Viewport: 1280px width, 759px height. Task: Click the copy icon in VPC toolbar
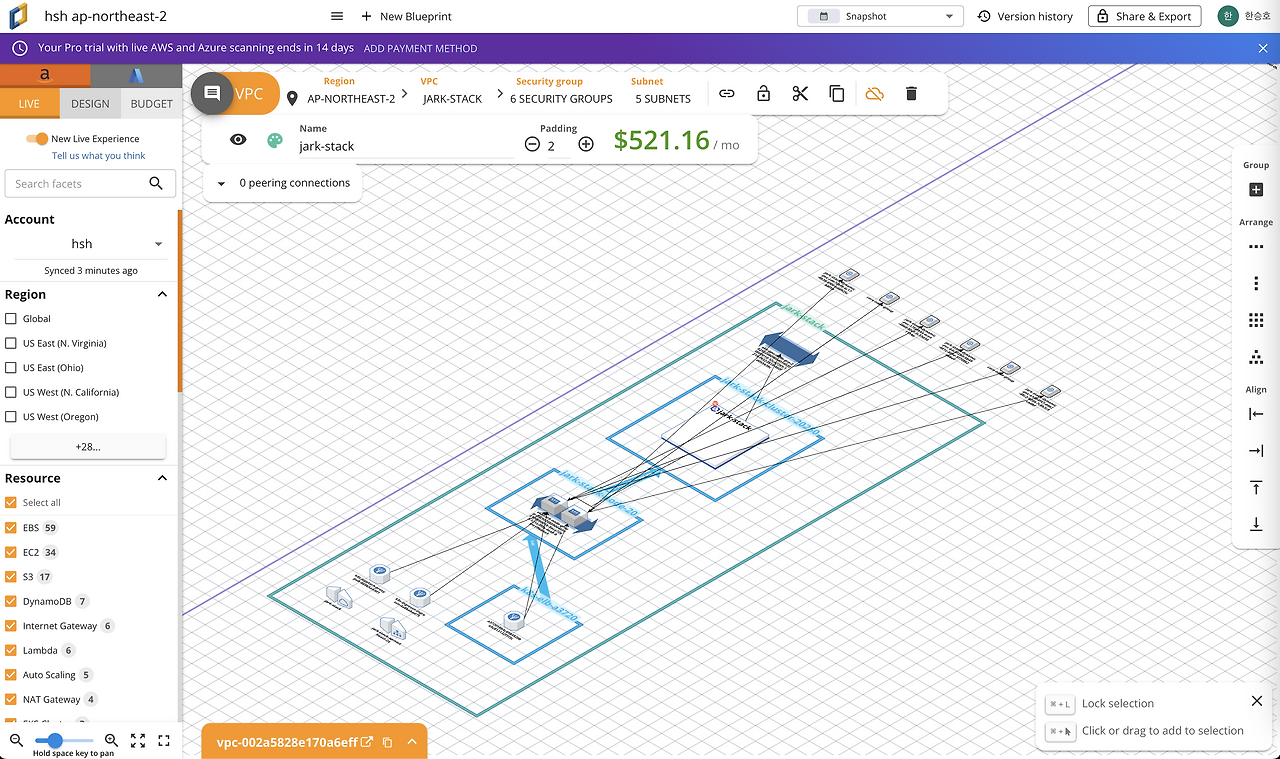click(837, 93)
